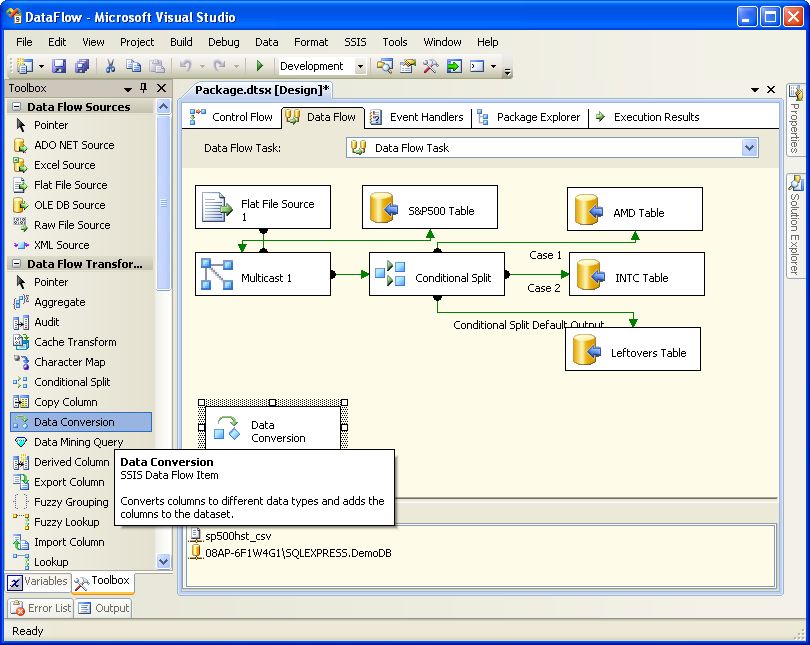The height and width of the screenshot is (645, 810).
Task: Switch to the Event Handlers tab
Action: tap(419, 117)
